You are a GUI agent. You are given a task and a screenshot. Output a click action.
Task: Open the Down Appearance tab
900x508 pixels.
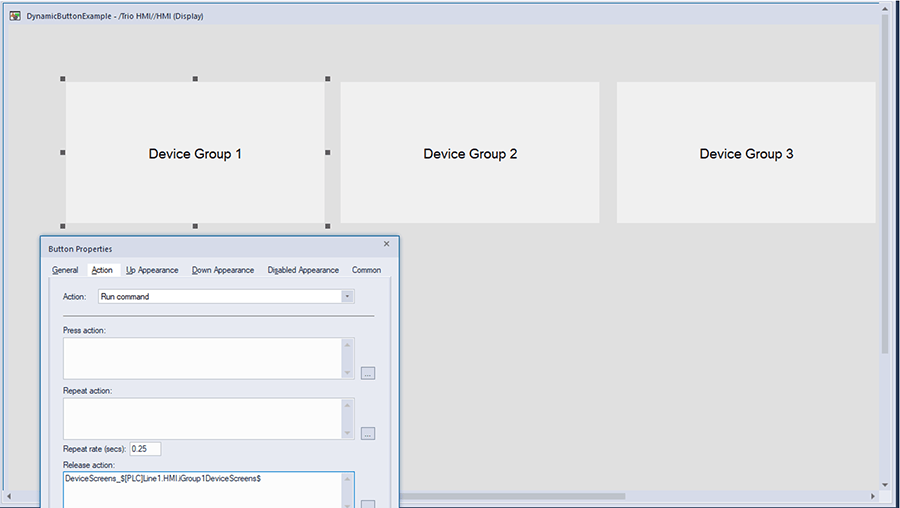[x=223, y=270]
